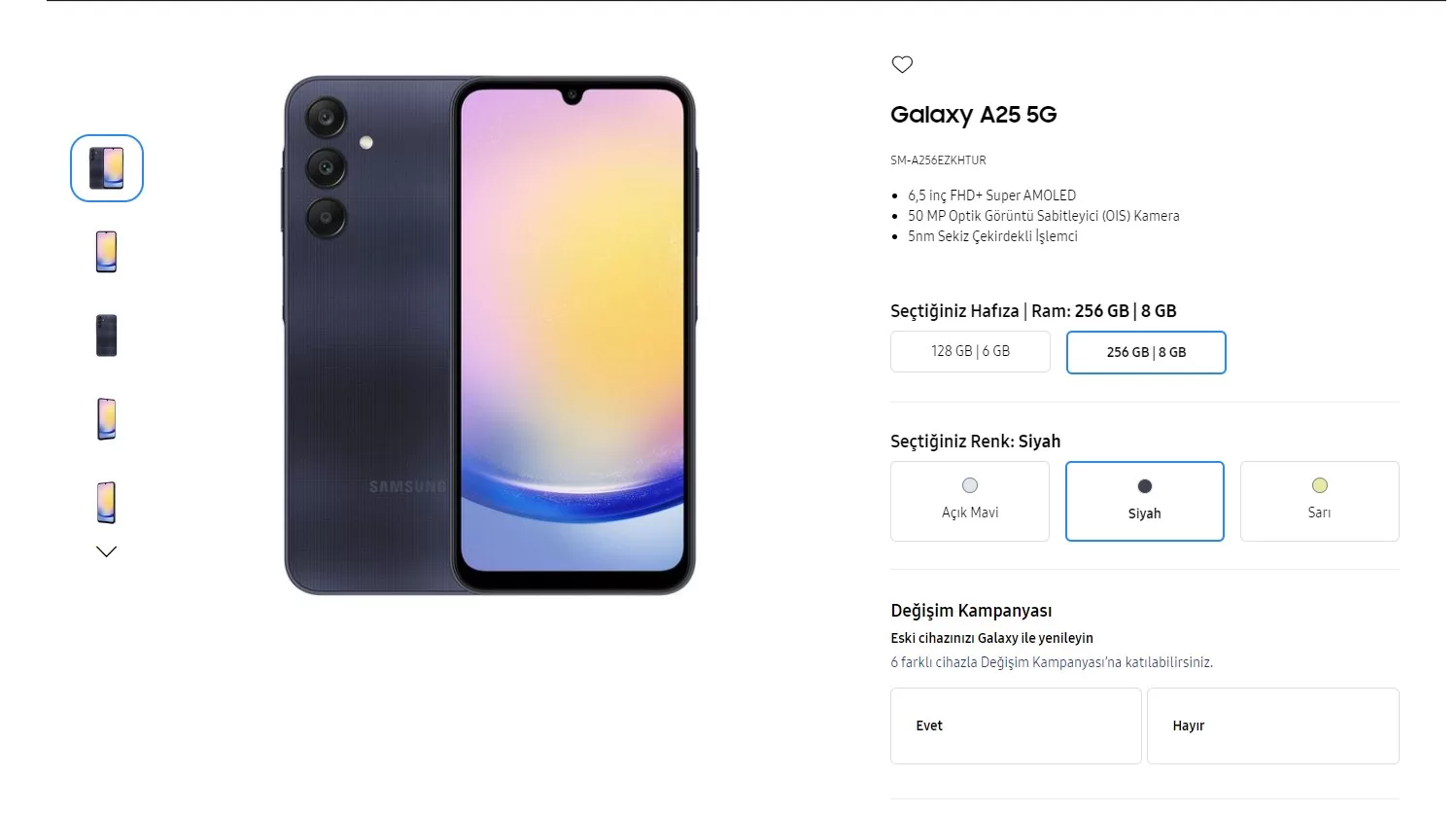Click the yellow color swatch circle
Image resolution: width=1456 pixels, height=814 pixels.
click(1320, 485)
